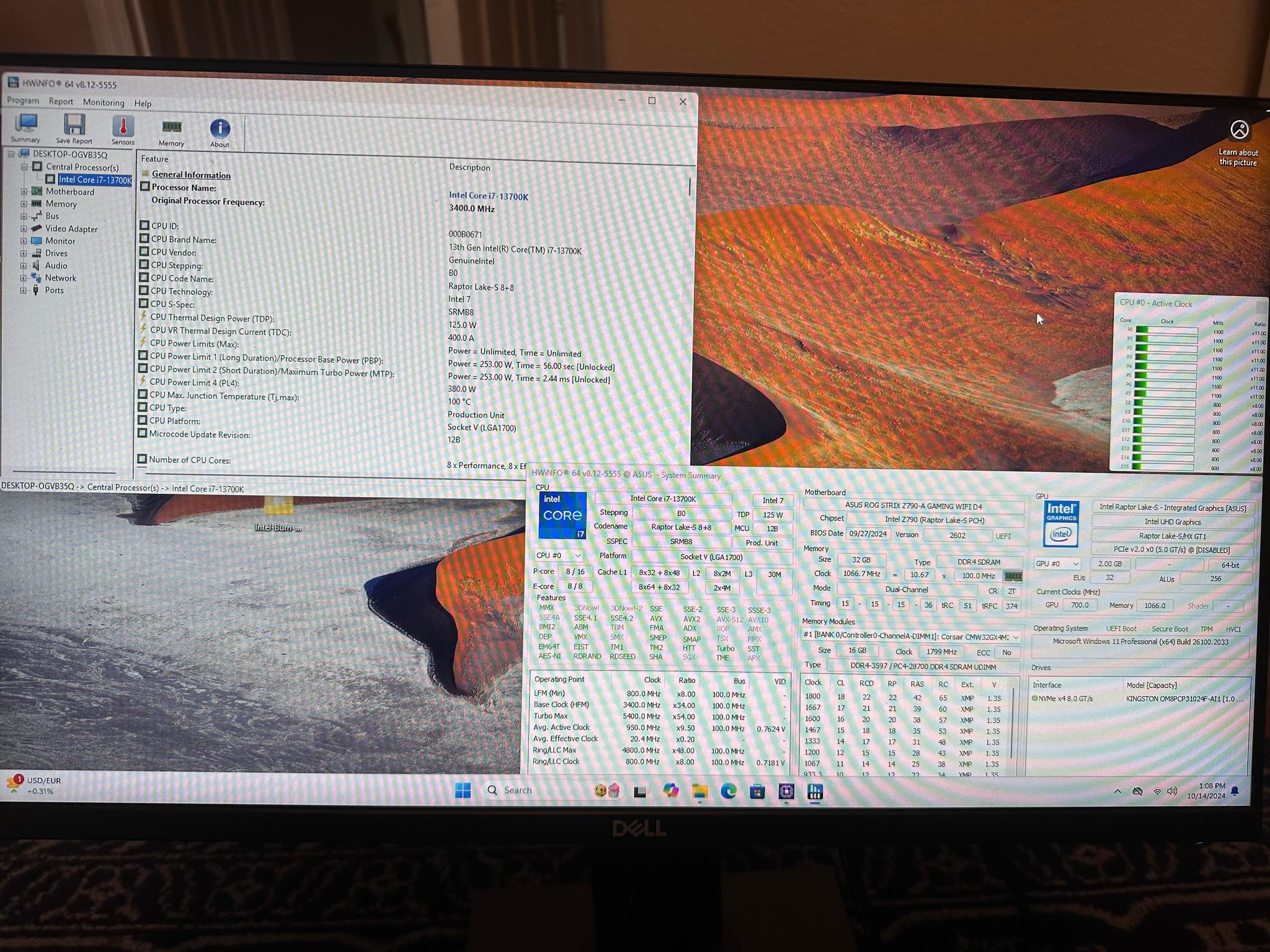
Task: Click the taskbar Search box
Action: 532,790
